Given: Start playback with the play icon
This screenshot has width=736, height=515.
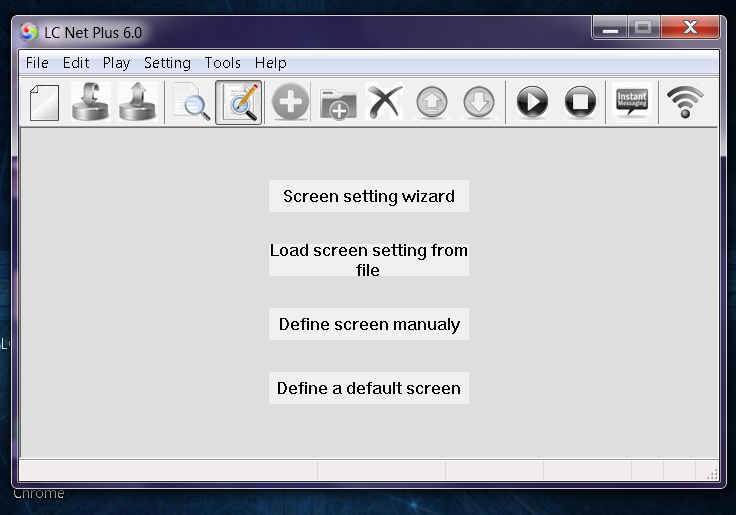Looking at the screenshot, I should pos(532,101).
